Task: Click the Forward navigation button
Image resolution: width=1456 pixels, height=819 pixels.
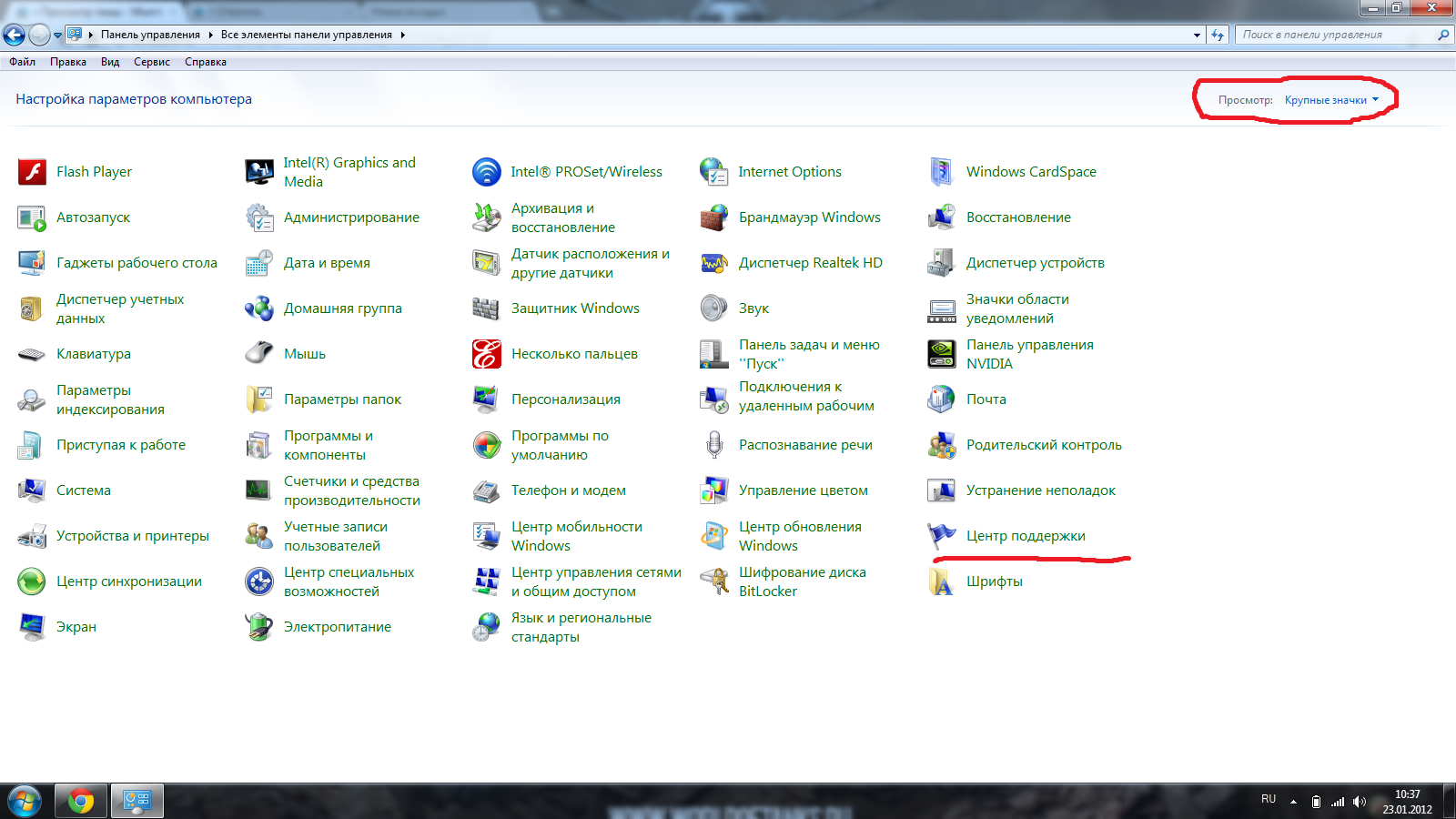Action: tap(40, 35)
